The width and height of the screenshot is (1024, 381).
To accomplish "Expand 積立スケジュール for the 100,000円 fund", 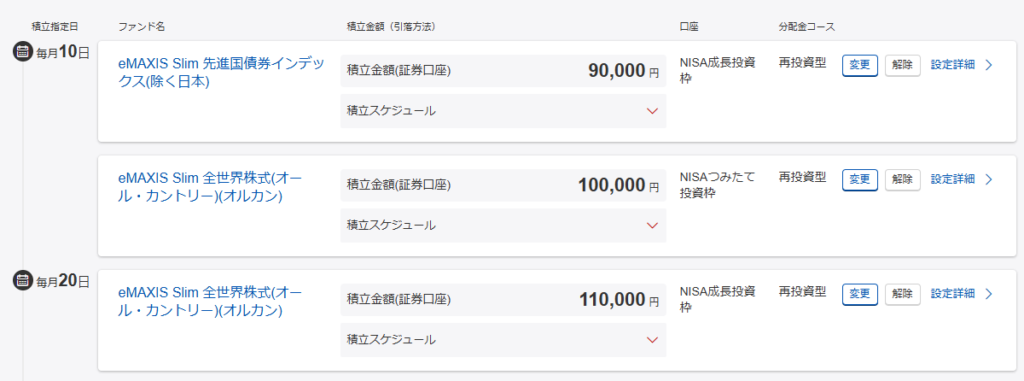I will pos(504,225).
